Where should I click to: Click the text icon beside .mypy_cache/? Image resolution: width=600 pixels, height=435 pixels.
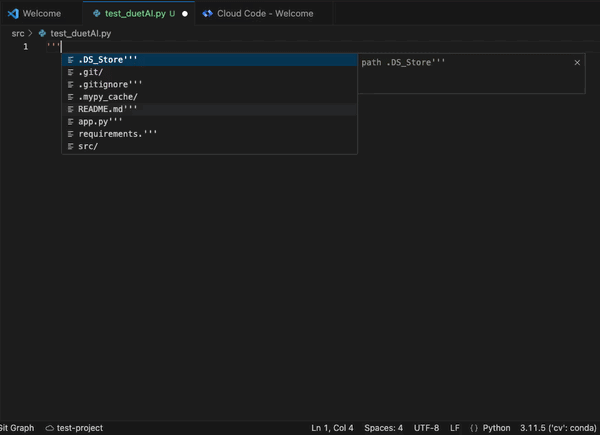pos(70,97)
